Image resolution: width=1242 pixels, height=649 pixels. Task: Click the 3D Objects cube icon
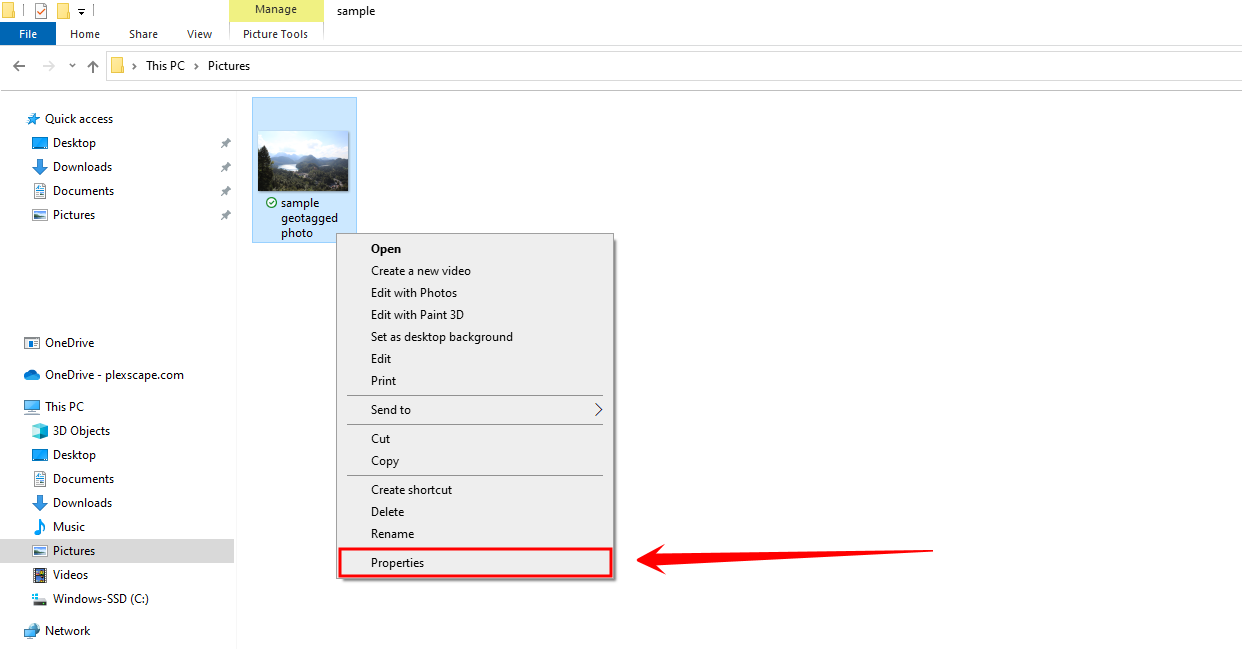(x=40, y=431)
